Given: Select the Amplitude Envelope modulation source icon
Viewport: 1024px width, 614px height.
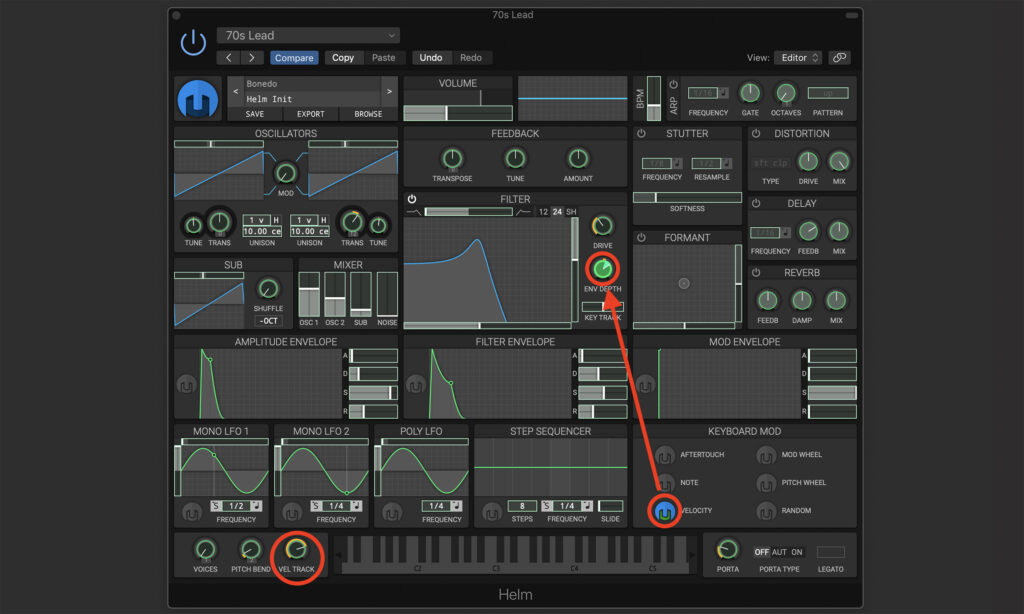Looking at the screenshot, I should pos(186,385).
